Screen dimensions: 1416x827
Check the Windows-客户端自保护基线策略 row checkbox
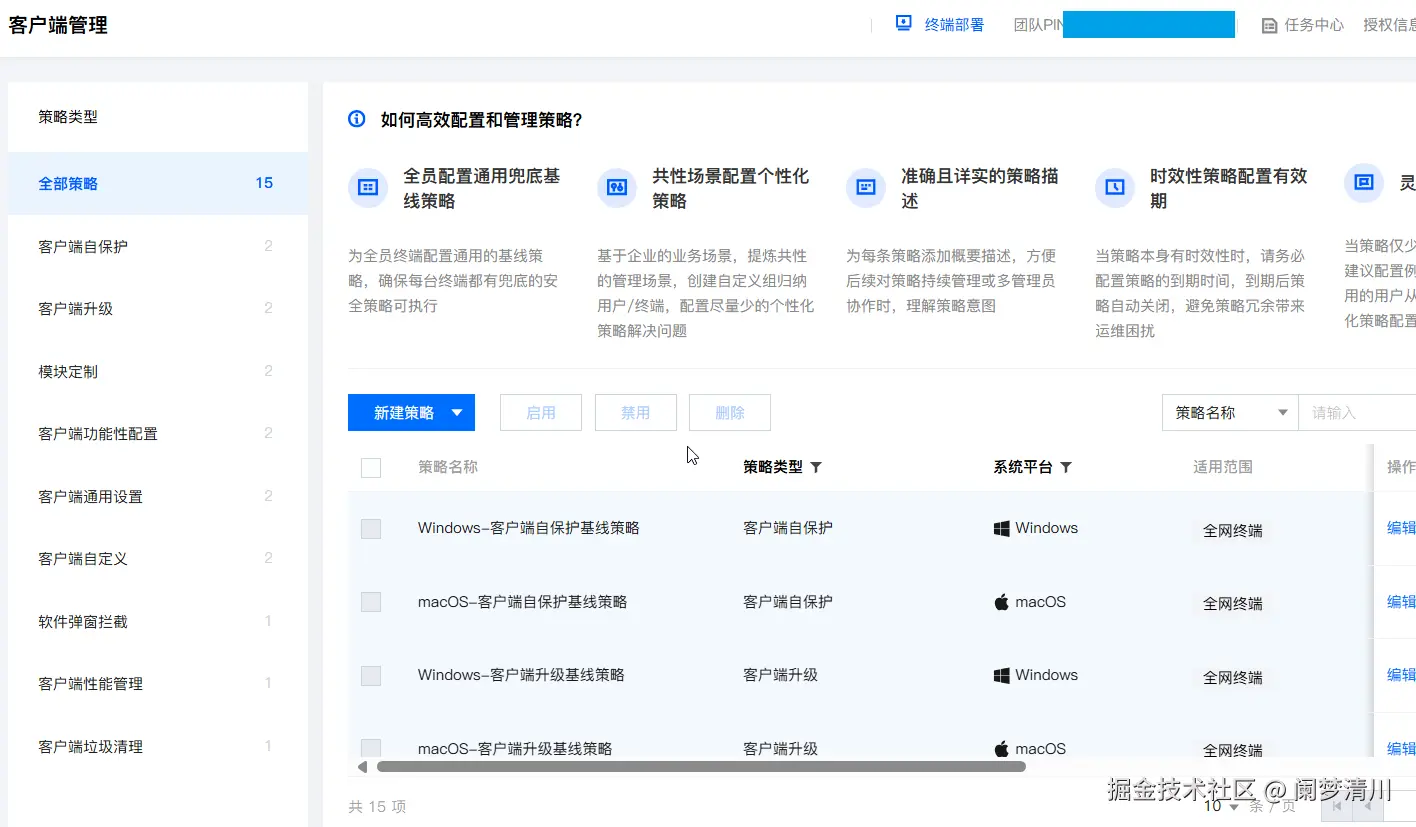(371, 529)
